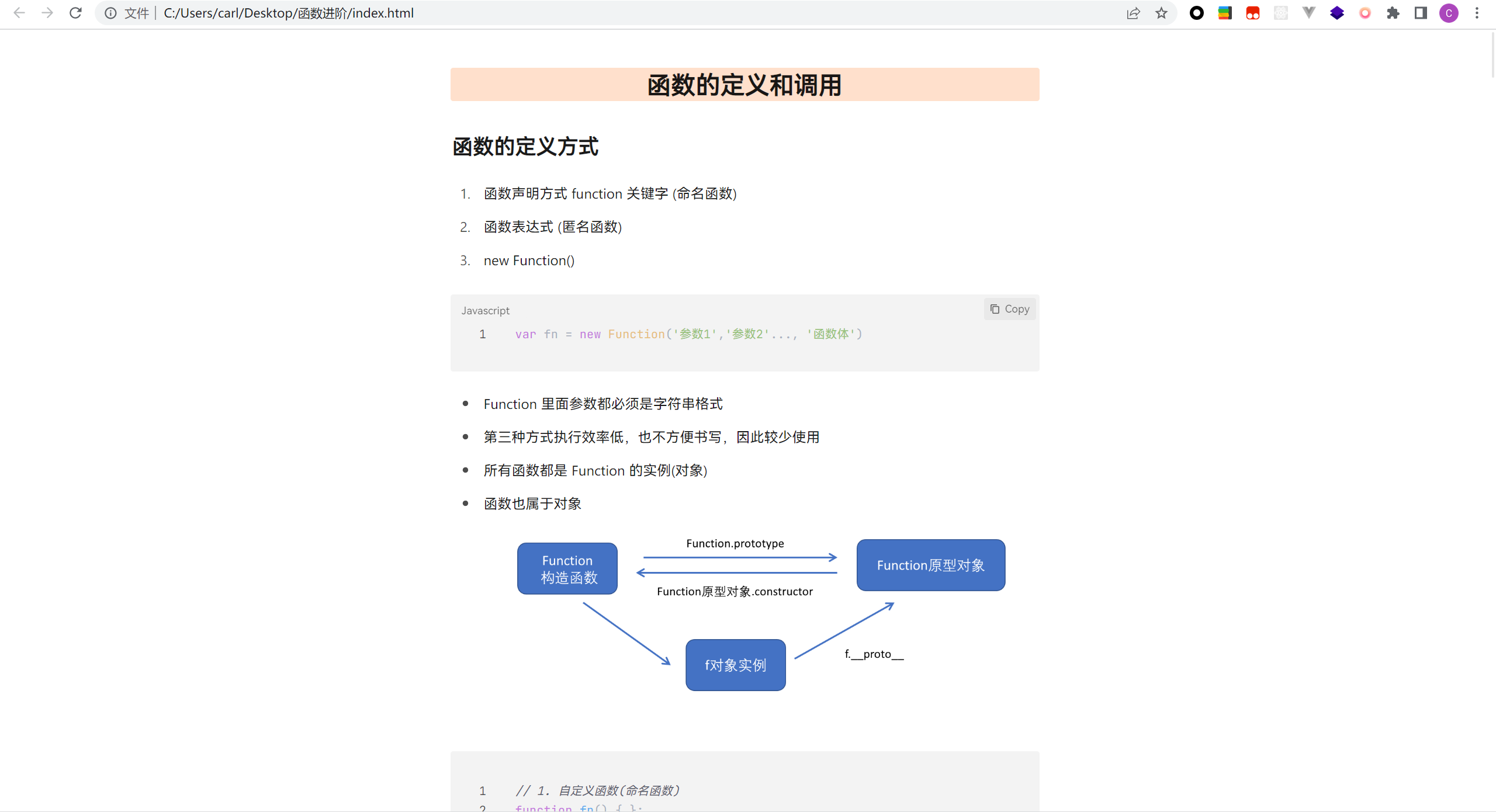Click the 文件 label before the URL

pos(136,12)
